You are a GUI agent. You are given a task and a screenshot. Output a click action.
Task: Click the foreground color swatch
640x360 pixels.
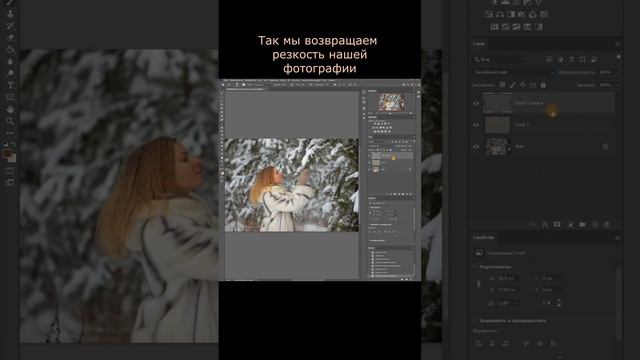7,153
